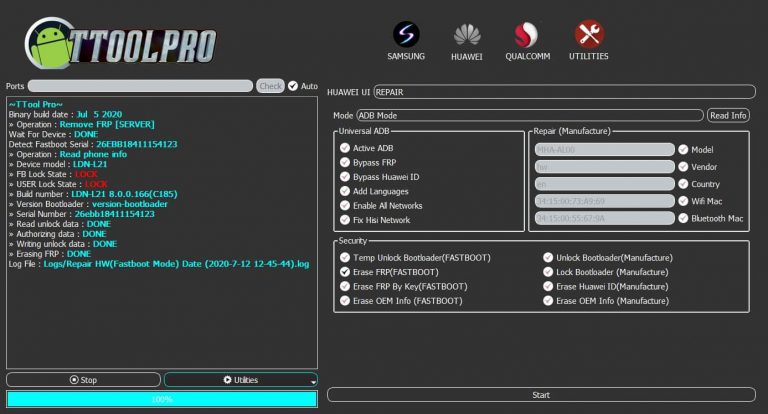The image size is (768, 414).
Task: Toggle the Country checkbox
Action: [x=683, y=184]
